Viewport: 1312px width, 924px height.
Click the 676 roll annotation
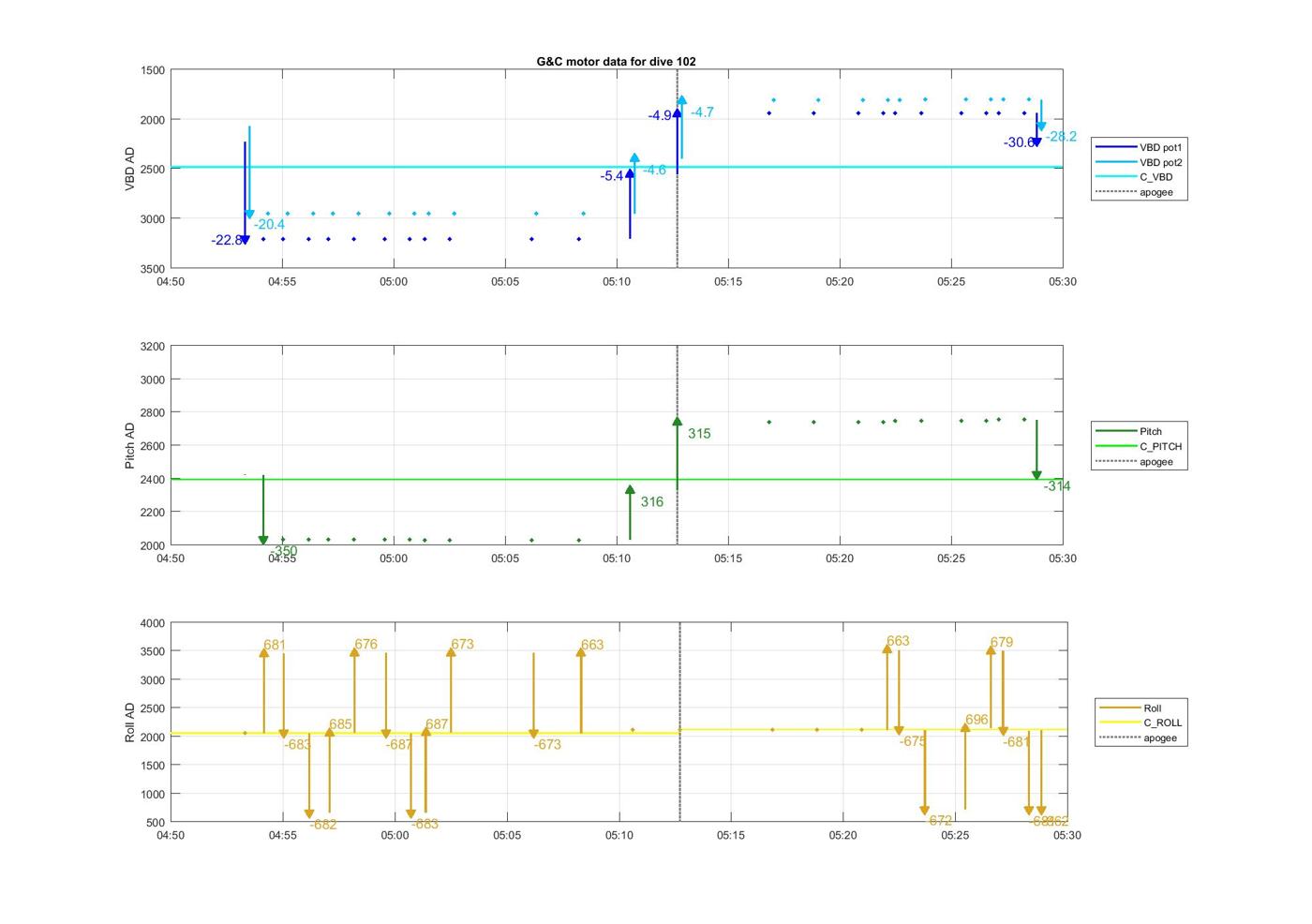point(365,645)
